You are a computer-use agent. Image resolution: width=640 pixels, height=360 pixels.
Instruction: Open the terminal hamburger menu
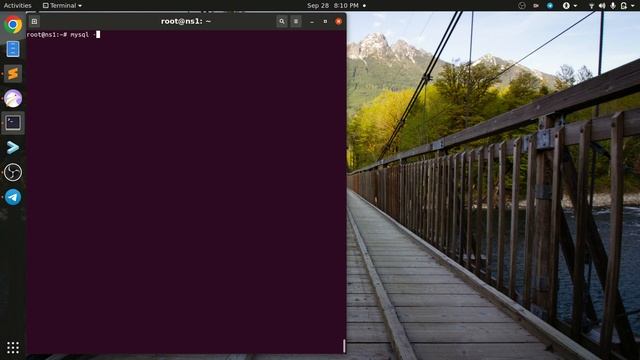[296, 21]
